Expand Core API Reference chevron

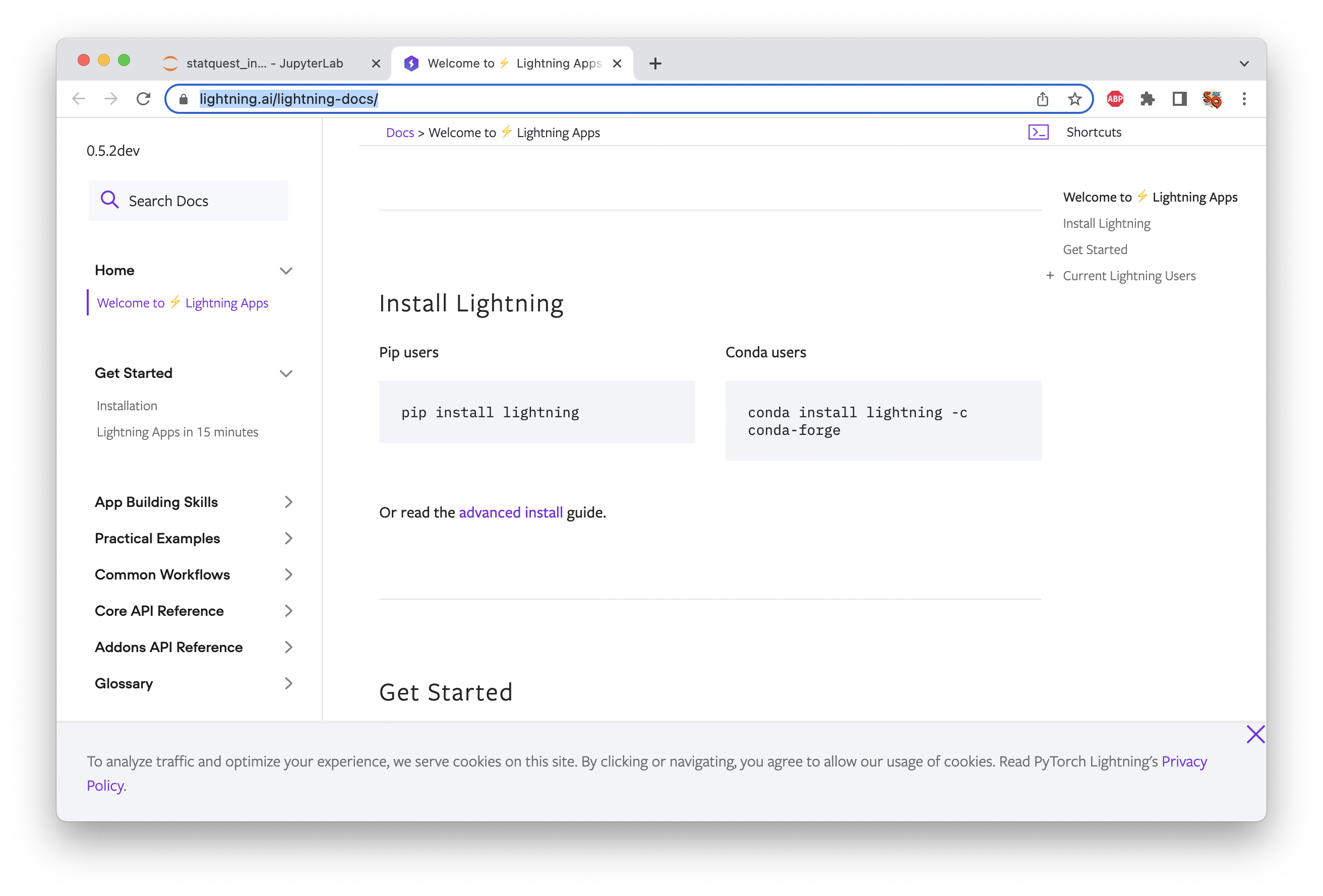point(288,610)
